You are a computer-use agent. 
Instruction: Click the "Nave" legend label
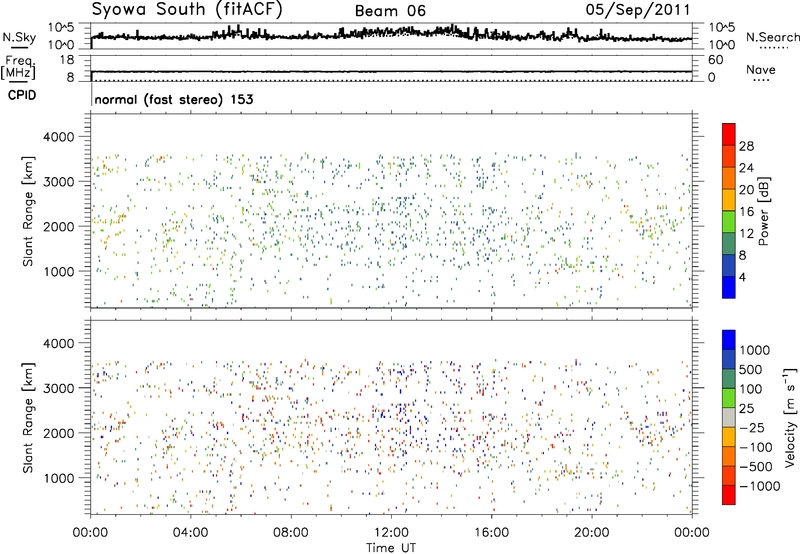(760, 70)
